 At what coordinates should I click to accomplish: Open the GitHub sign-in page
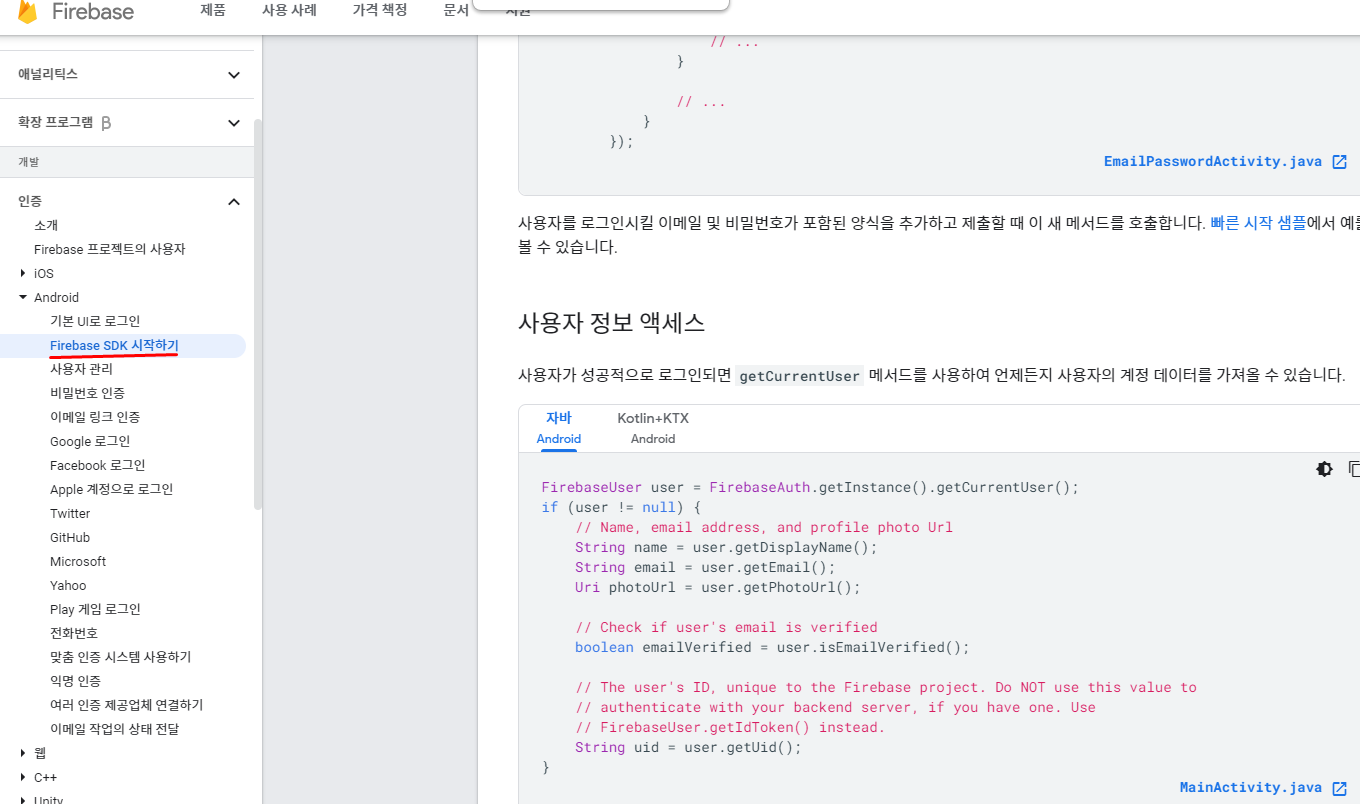tap(70, 538)
